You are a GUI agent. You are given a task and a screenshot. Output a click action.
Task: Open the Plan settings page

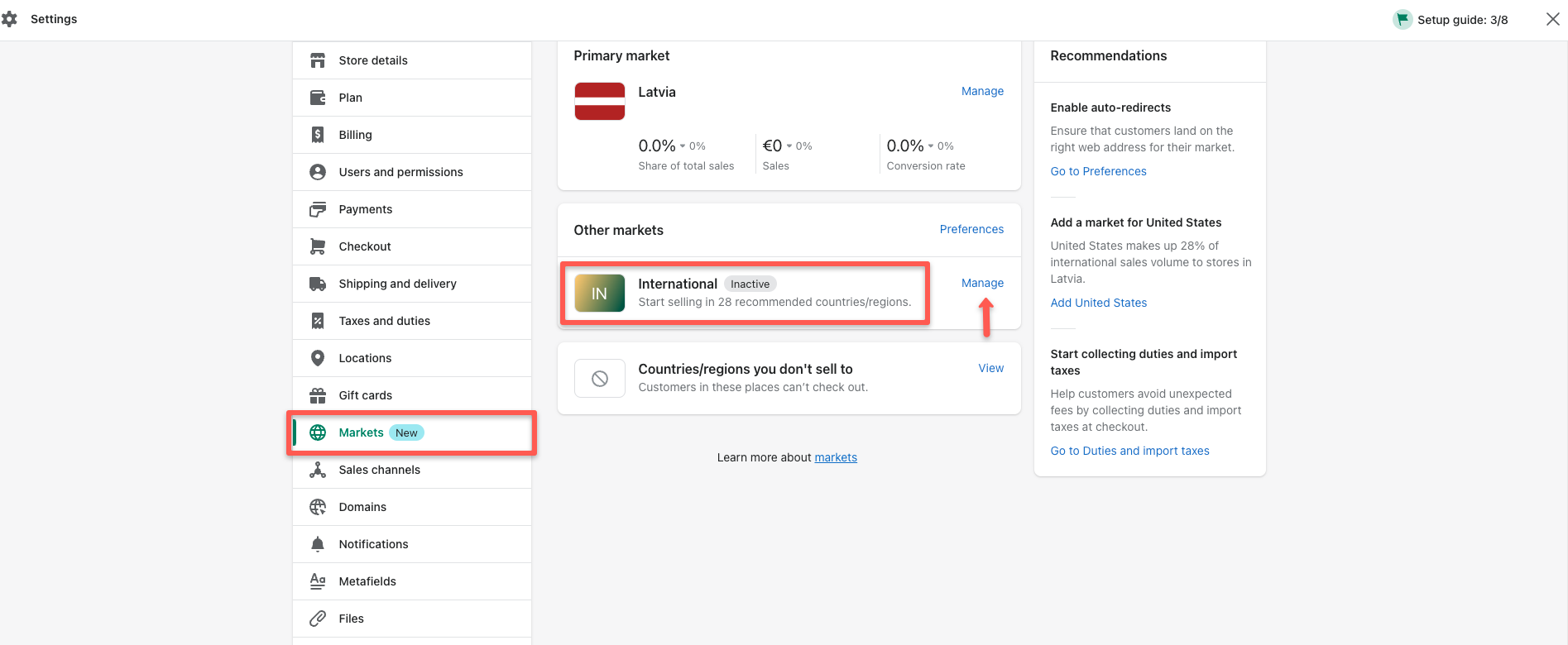click(412, 98)
